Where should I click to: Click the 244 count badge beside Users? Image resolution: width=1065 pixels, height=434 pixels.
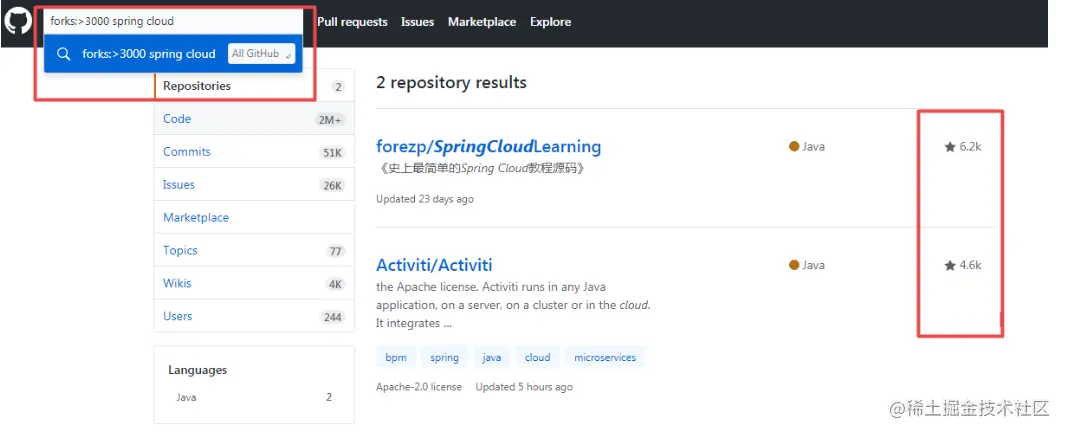(x=332, y=317)
